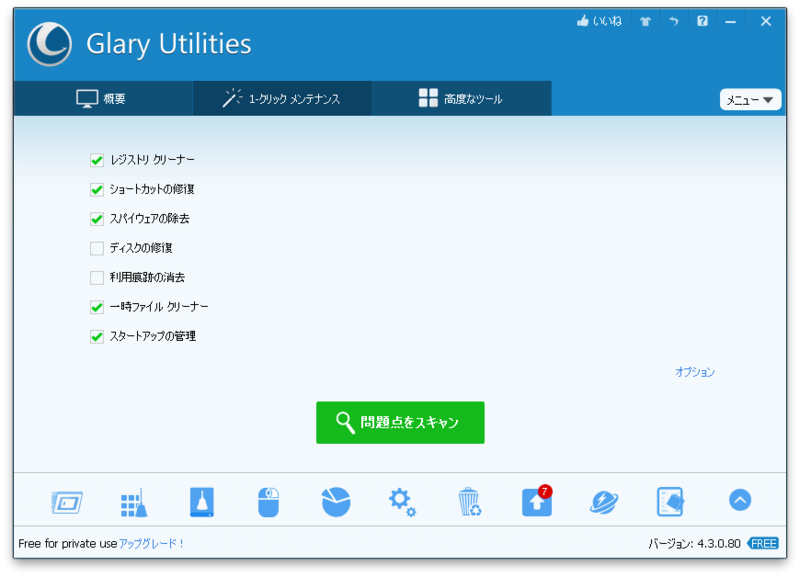The image size is (800, 577).
Task: Open the Disk Cleaner broom icon
Action: (x=202, y=502)
